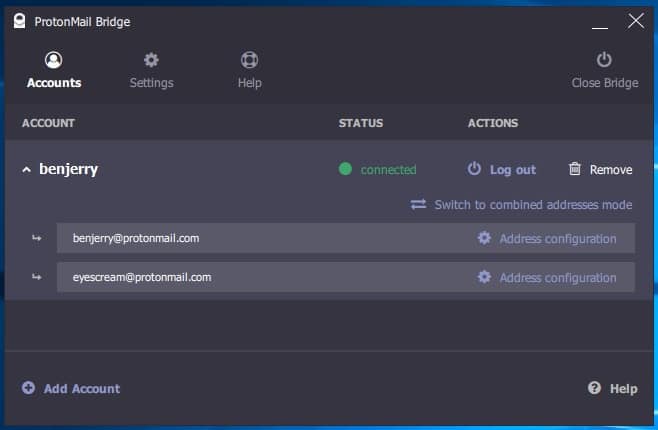Switch to combined addresses mode
This screenshot has width=658, height=430.
(521, 205)
